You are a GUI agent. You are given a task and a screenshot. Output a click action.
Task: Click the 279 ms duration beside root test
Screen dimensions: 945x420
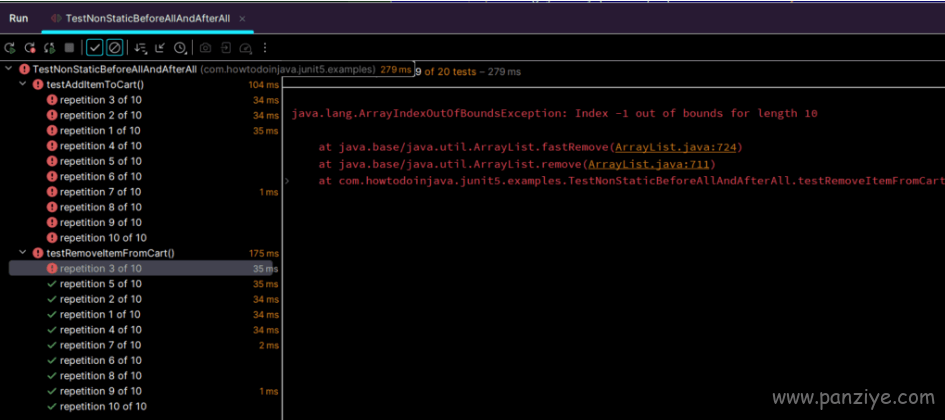click(396, 70)
